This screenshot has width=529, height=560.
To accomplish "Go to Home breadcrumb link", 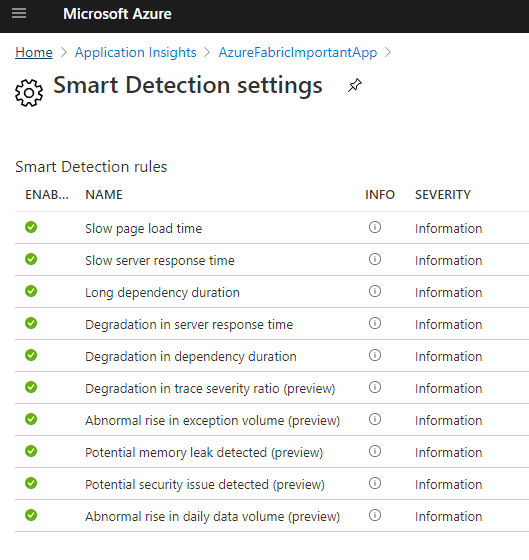I will pos(34,52).
